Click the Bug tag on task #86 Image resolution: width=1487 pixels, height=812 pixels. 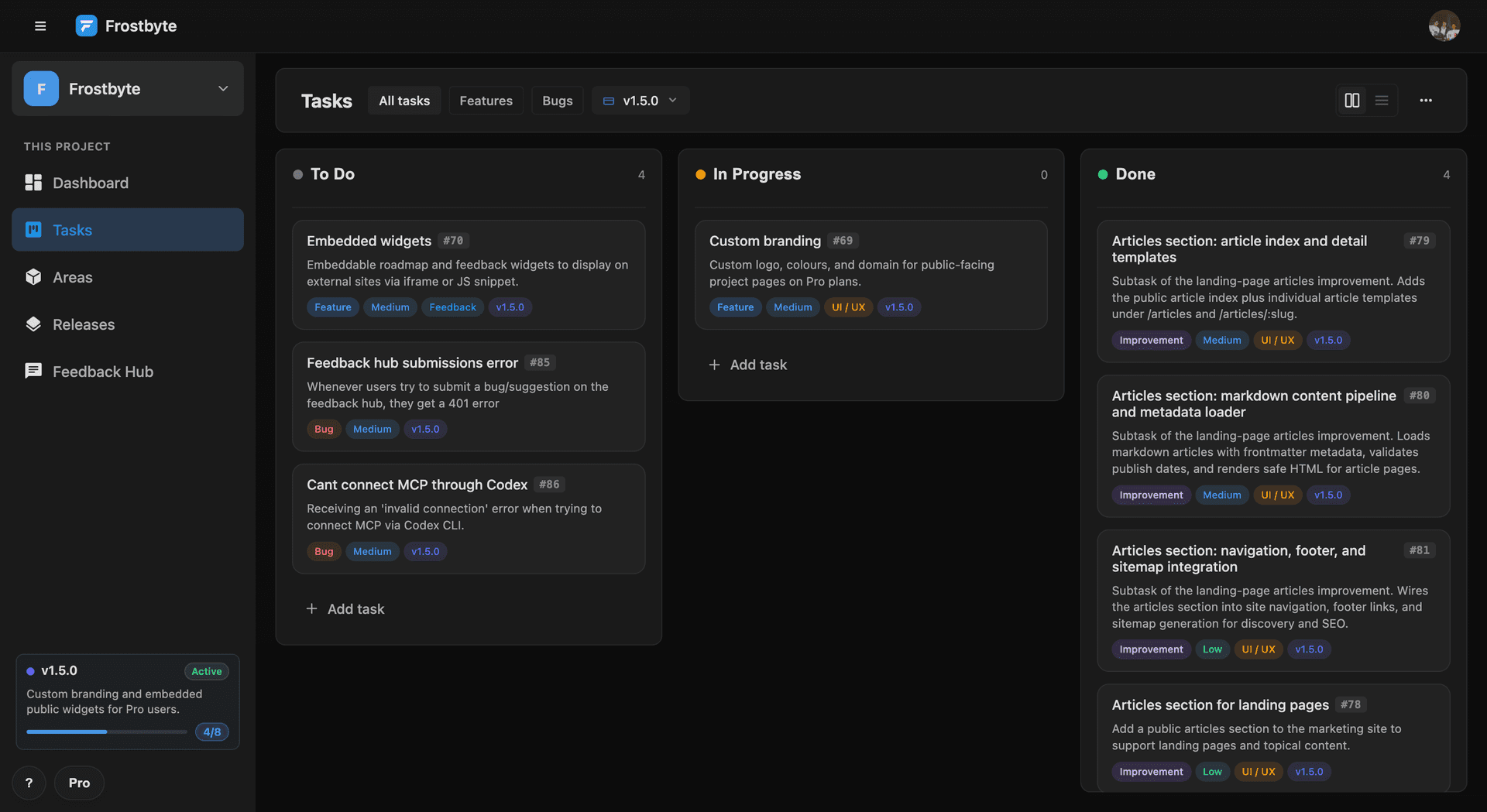pos(324,551)
